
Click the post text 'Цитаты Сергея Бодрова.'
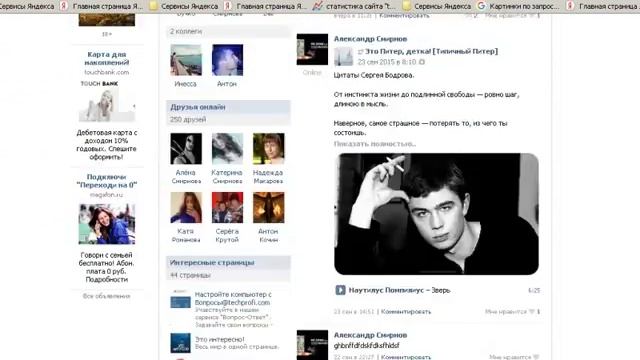[374, 75]
